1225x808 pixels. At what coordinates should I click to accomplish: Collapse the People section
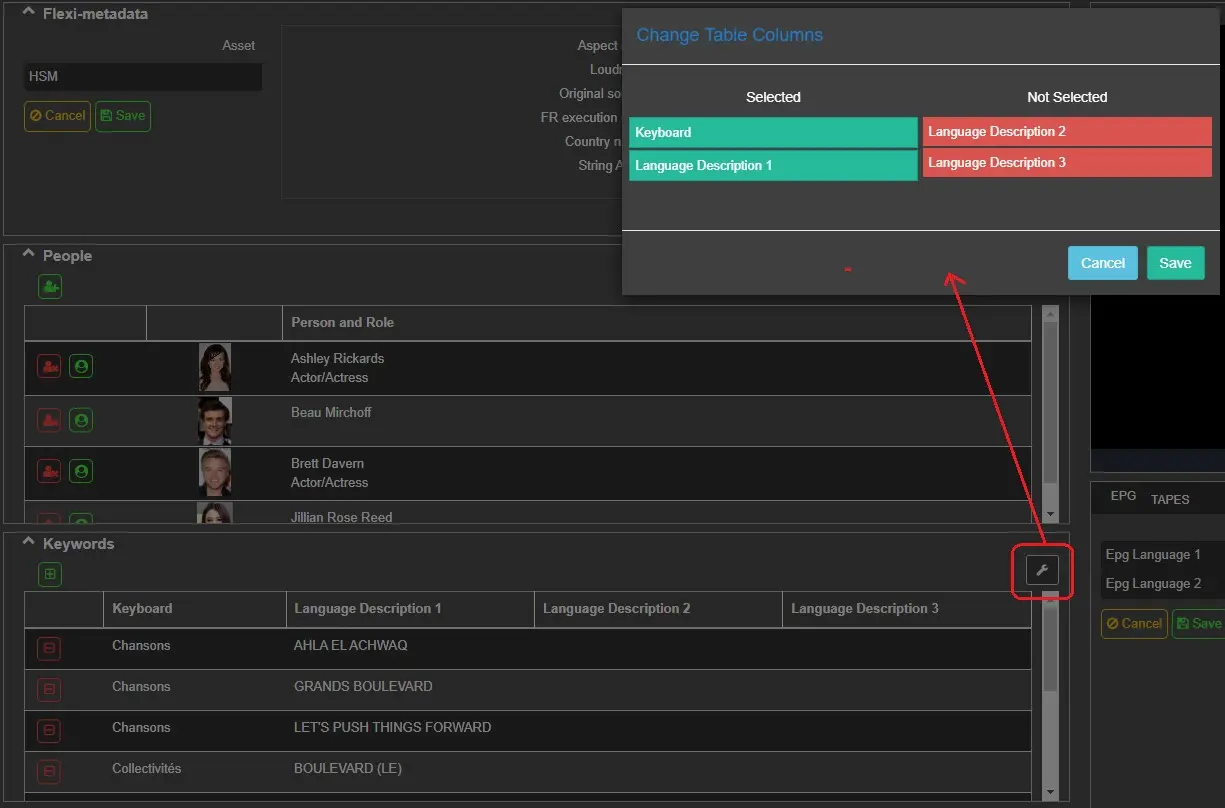coord(29,255)
